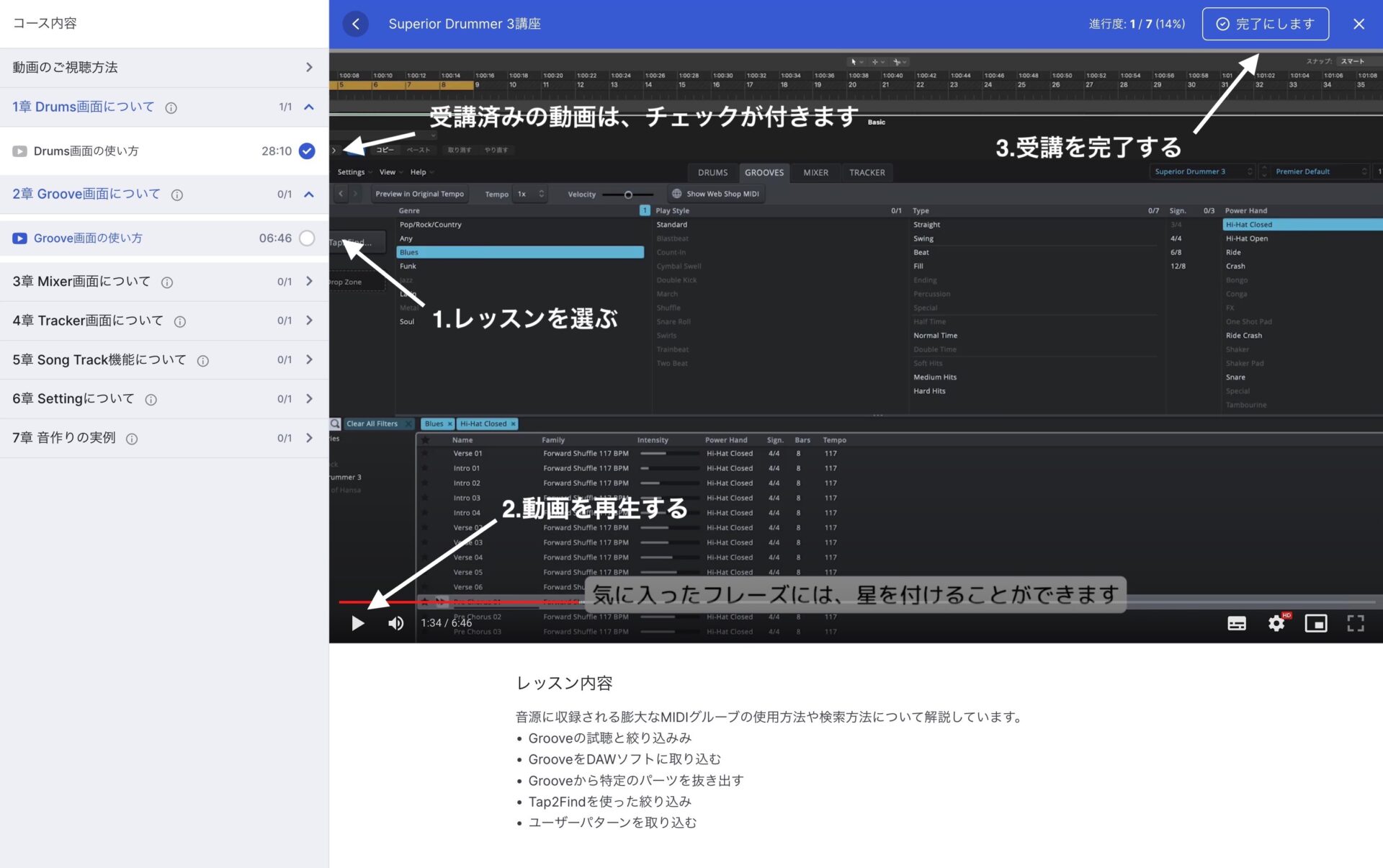Mute the video with the speaker icon

click(395, 623)
